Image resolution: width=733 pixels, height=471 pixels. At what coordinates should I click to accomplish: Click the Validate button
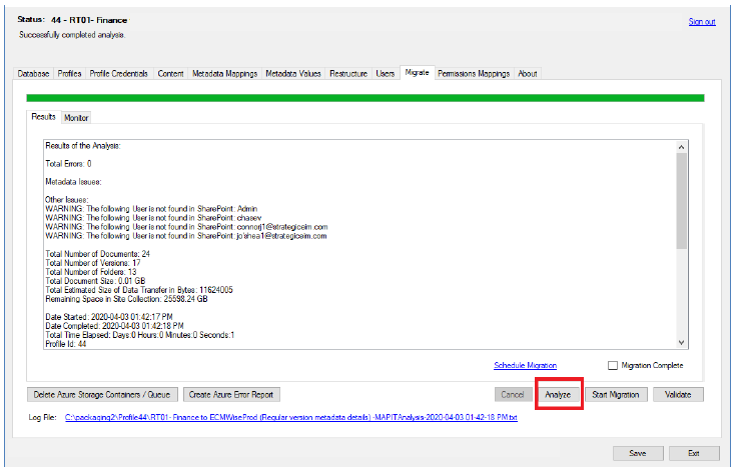click(x=679, y=395)
